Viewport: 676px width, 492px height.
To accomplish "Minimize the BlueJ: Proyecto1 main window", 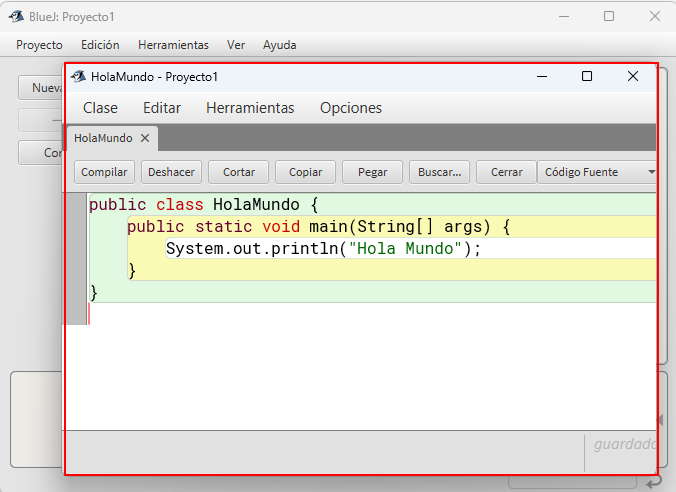I will pyautogui.click(x=564, y=17).
